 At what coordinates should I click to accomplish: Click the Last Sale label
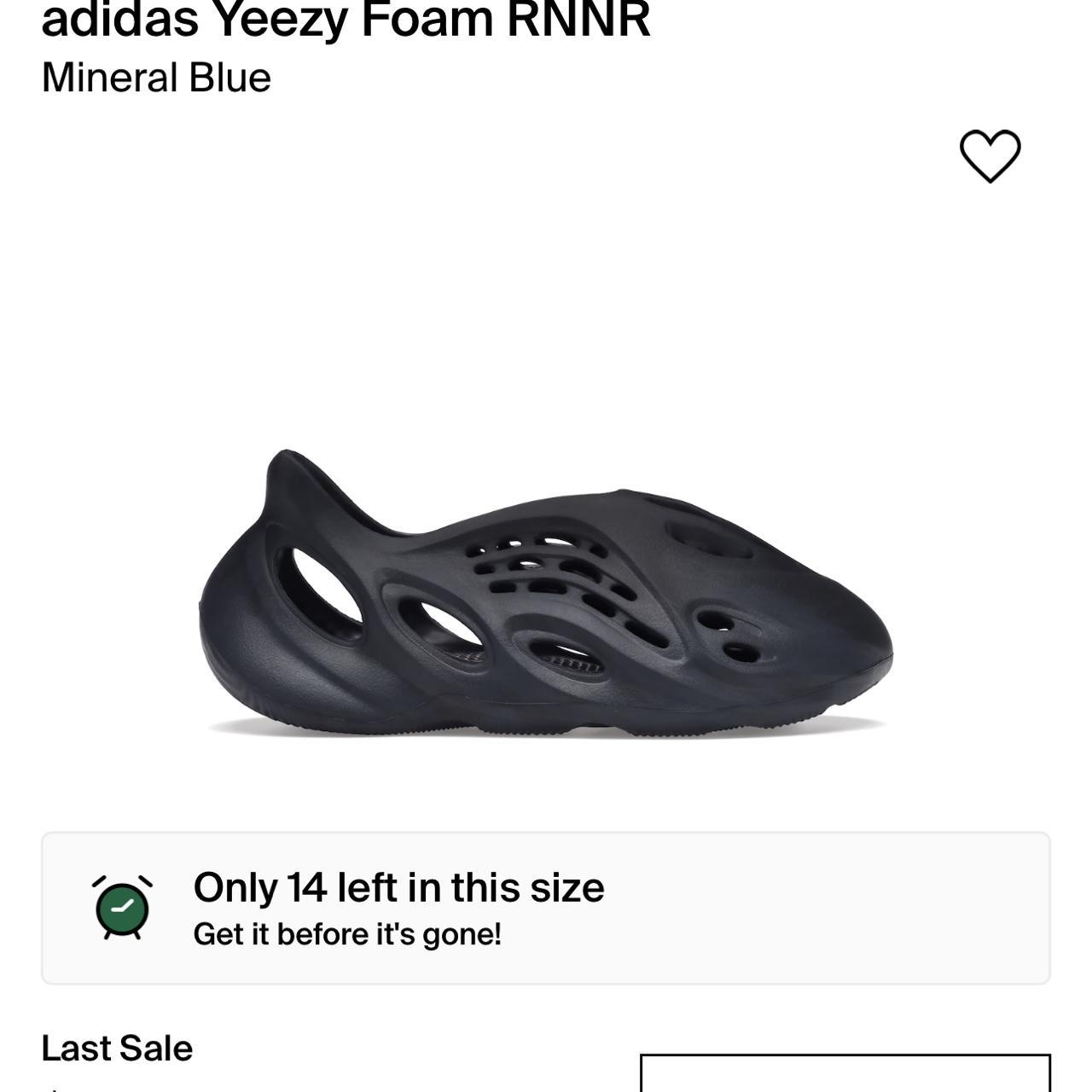pos(117,1048)
